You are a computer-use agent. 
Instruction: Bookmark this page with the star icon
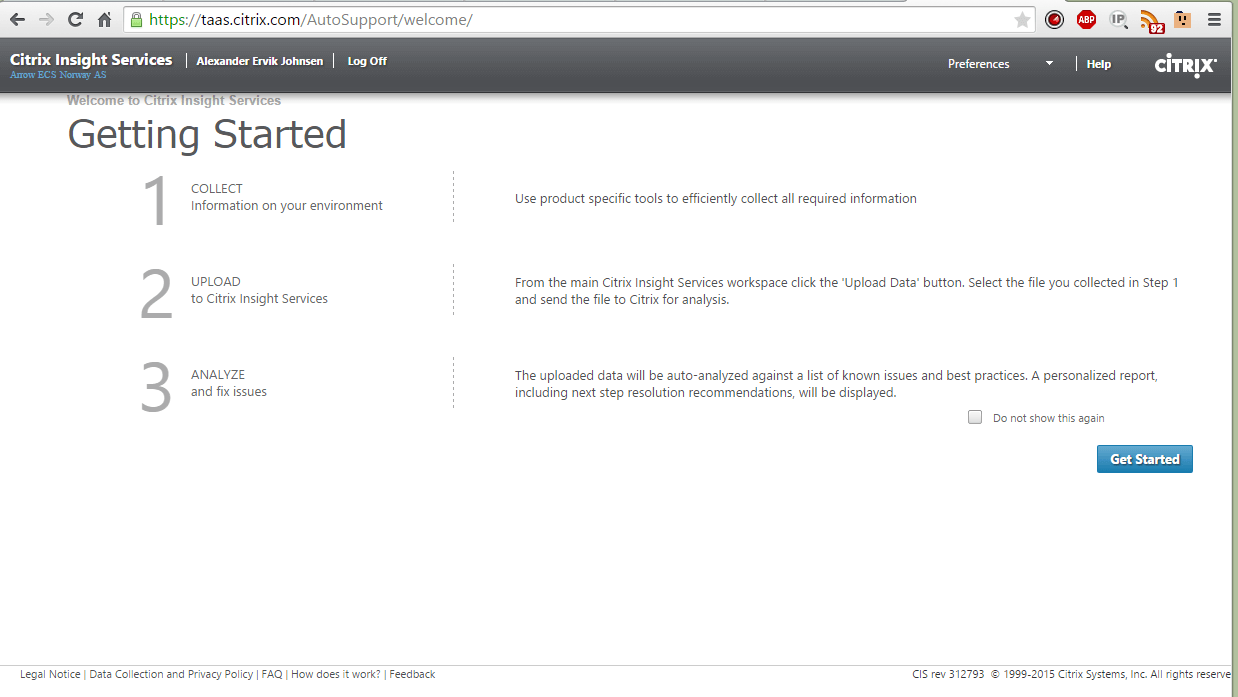point(1022,20)
